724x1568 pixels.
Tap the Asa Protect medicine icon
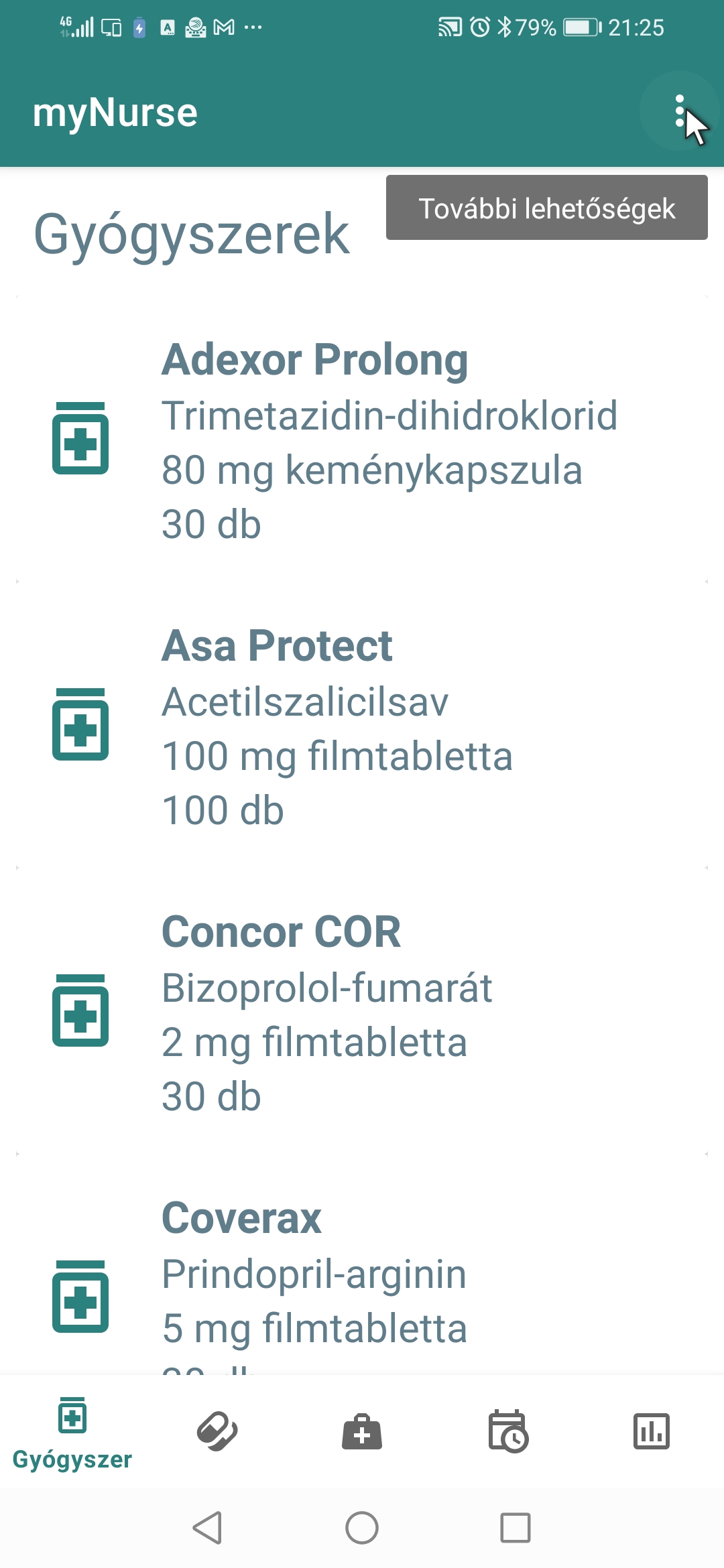tap(80, 724)
